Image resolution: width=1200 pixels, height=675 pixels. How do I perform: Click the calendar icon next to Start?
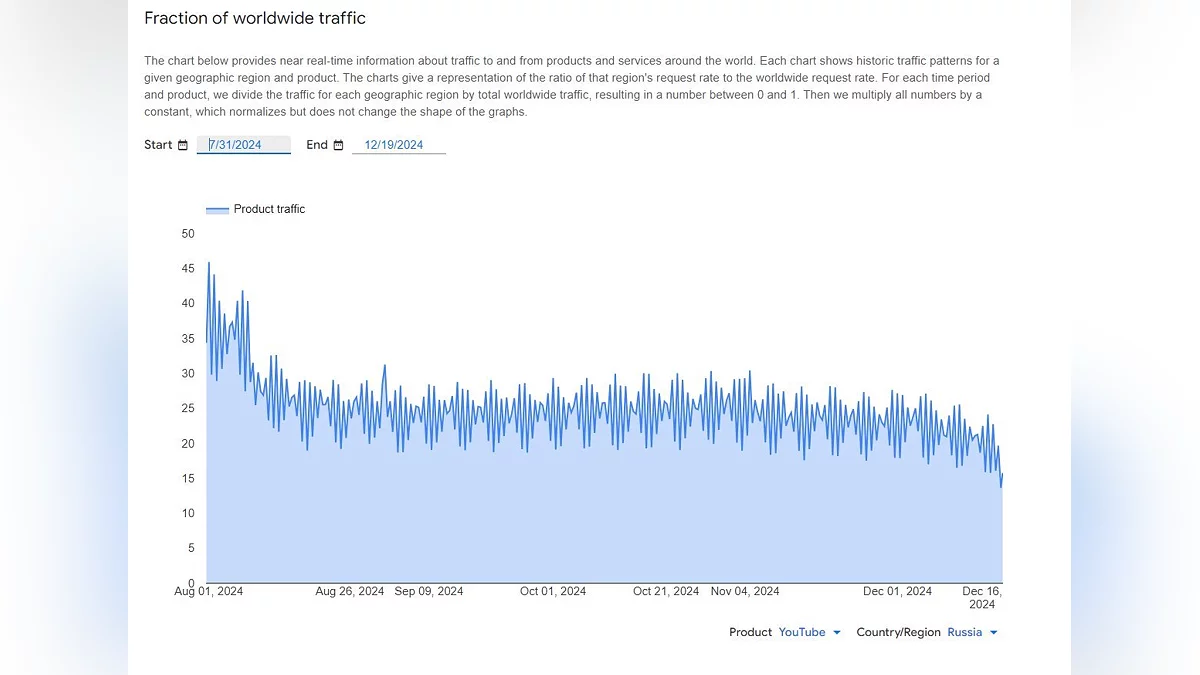point(183,145)
